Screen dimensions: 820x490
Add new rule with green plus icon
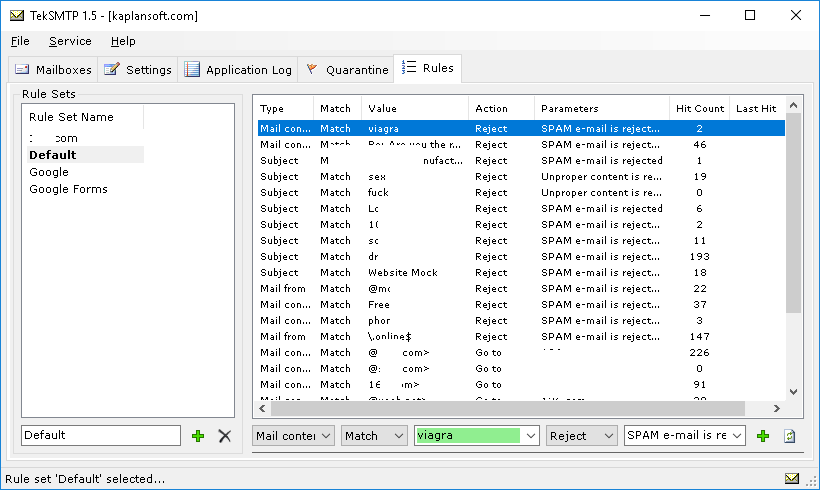coord(763,436)
